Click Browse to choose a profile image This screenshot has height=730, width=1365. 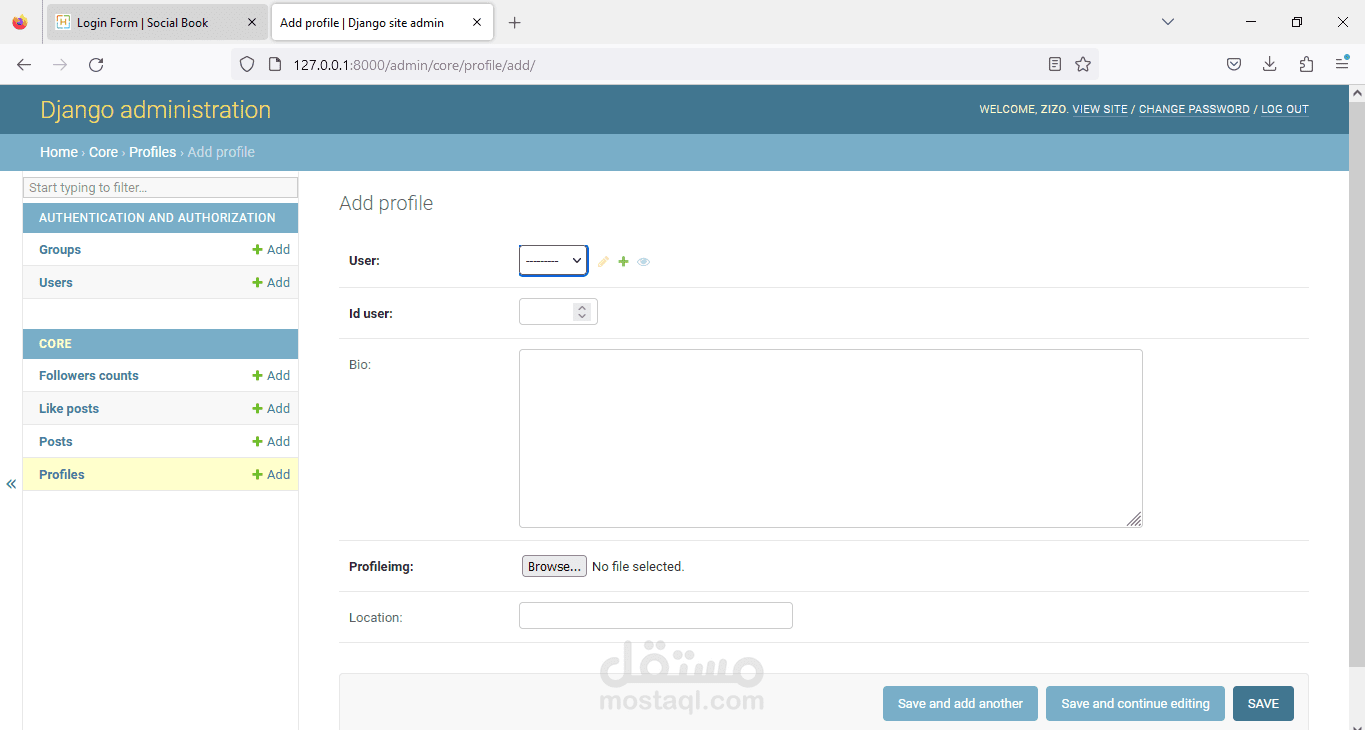click(x=554, y=566)
